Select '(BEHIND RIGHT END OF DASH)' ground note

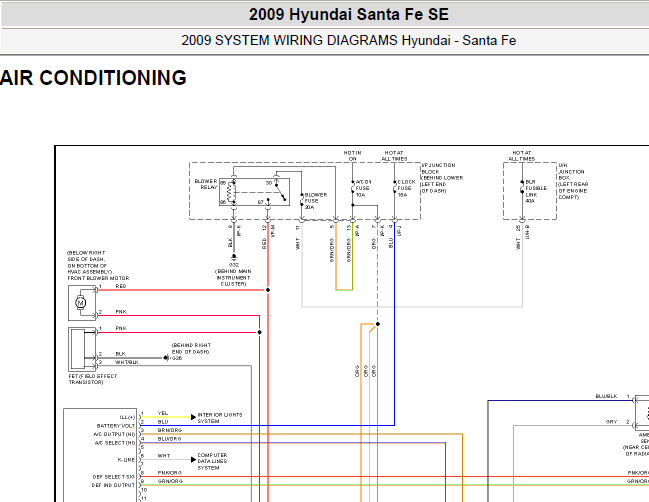191,348
